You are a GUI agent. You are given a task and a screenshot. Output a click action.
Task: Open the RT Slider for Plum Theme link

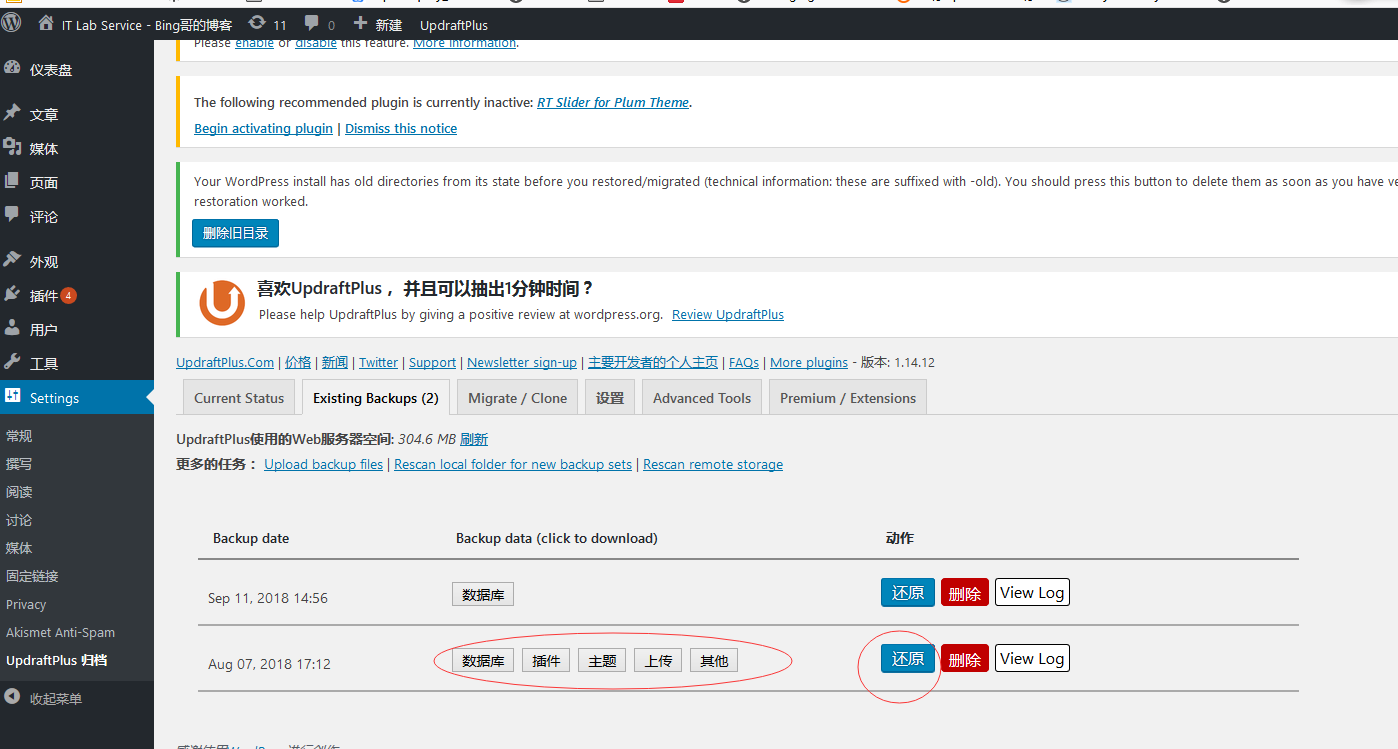pyautogui.click(x=613, y=102)
